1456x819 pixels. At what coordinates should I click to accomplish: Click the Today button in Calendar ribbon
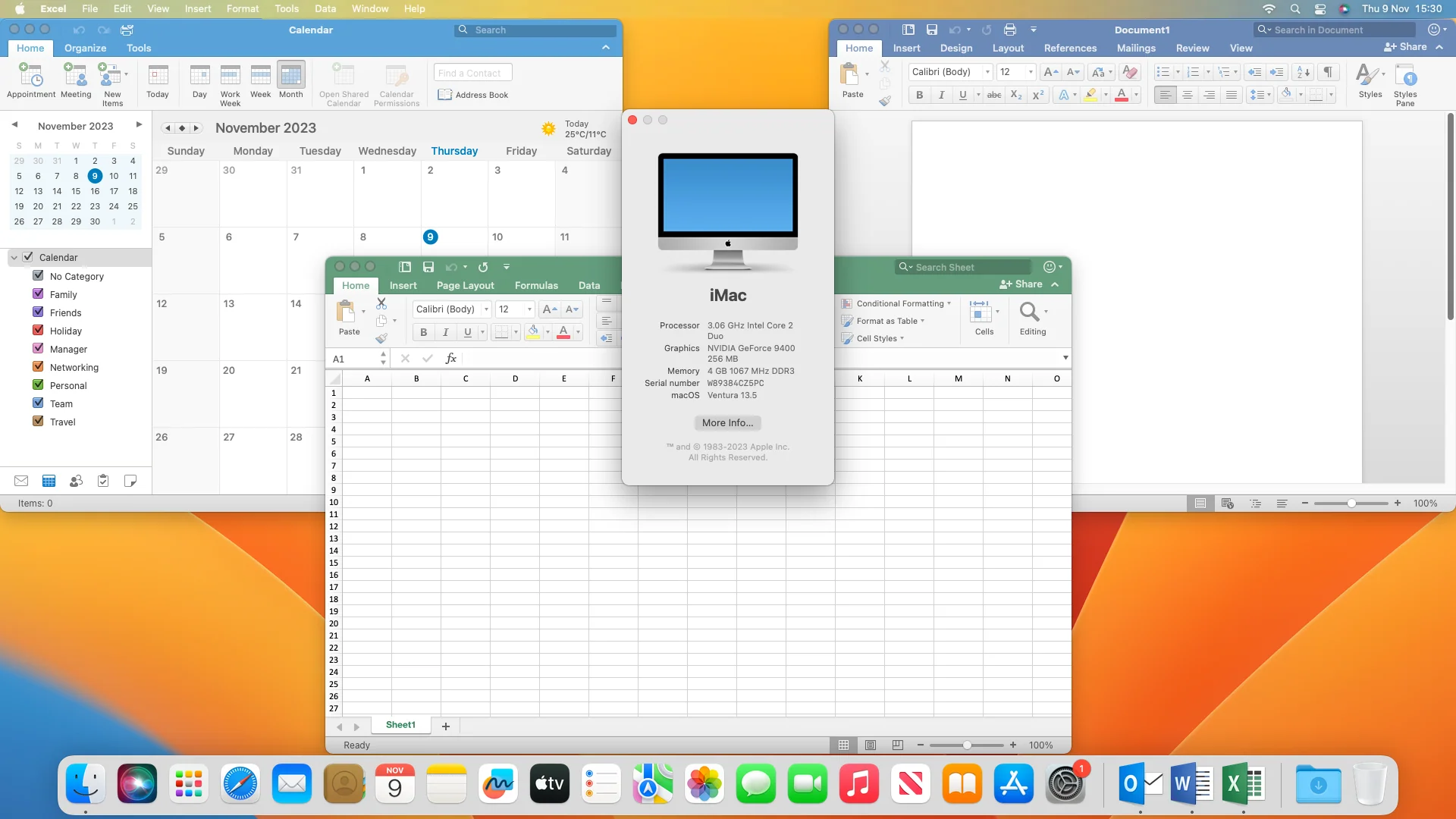click(158, 81)
